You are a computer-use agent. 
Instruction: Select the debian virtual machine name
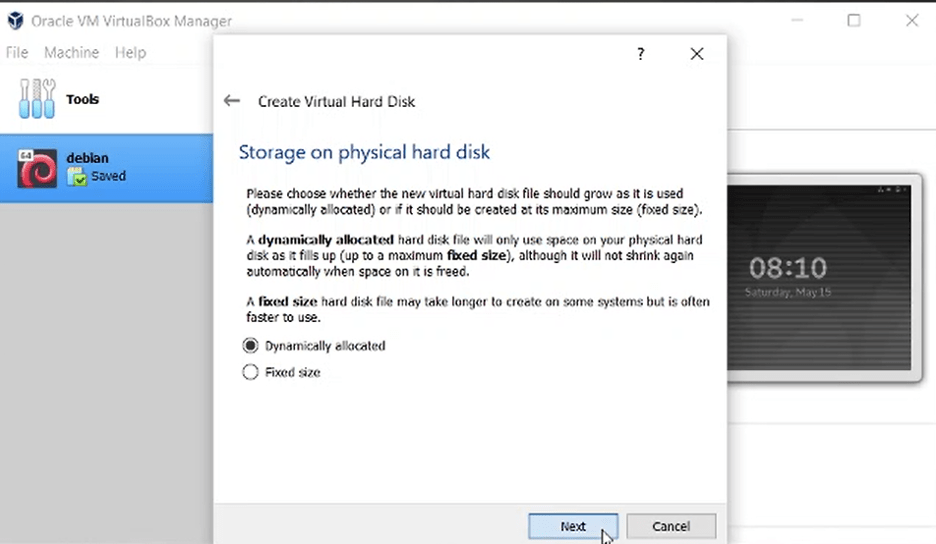point(87,158)
